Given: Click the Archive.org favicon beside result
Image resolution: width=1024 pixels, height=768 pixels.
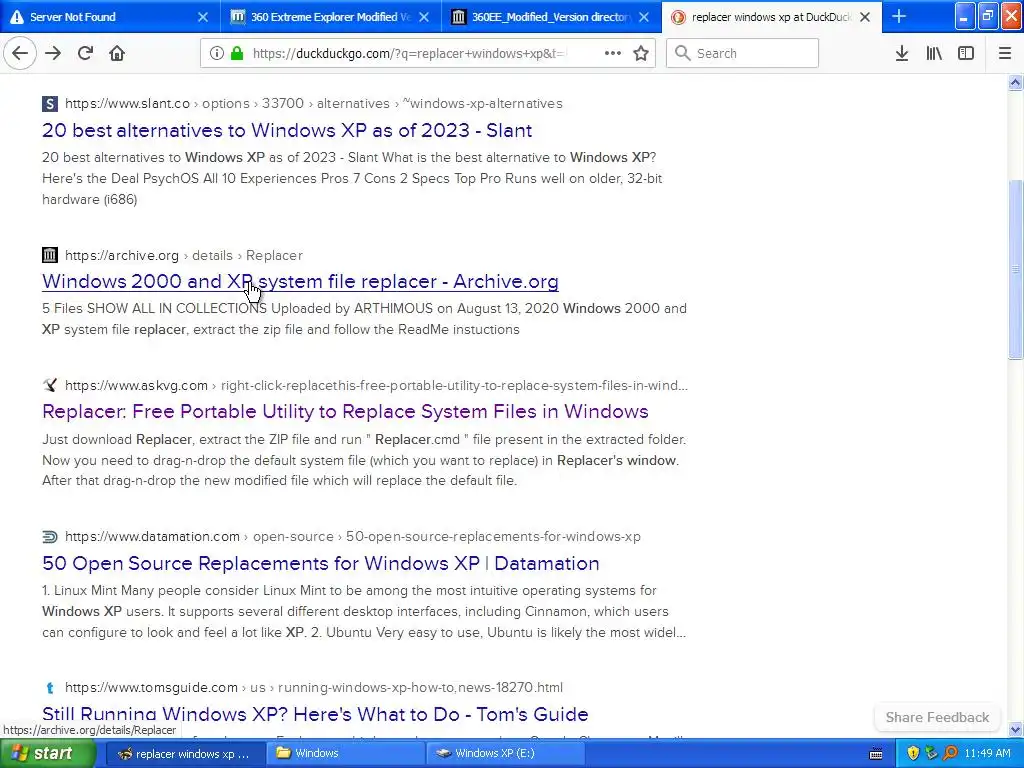Looking at the screenshot, I should pos(50,255).
